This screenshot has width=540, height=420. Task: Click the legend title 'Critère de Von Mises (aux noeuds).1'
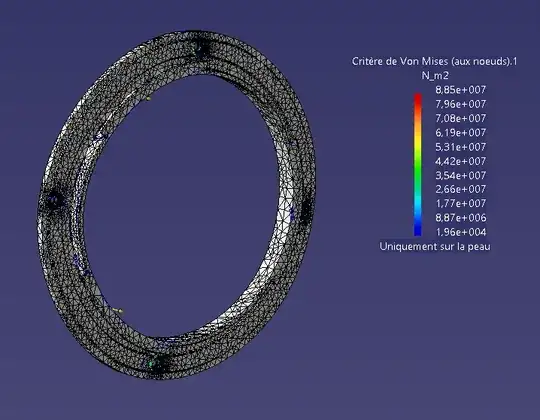pos(434,62)
